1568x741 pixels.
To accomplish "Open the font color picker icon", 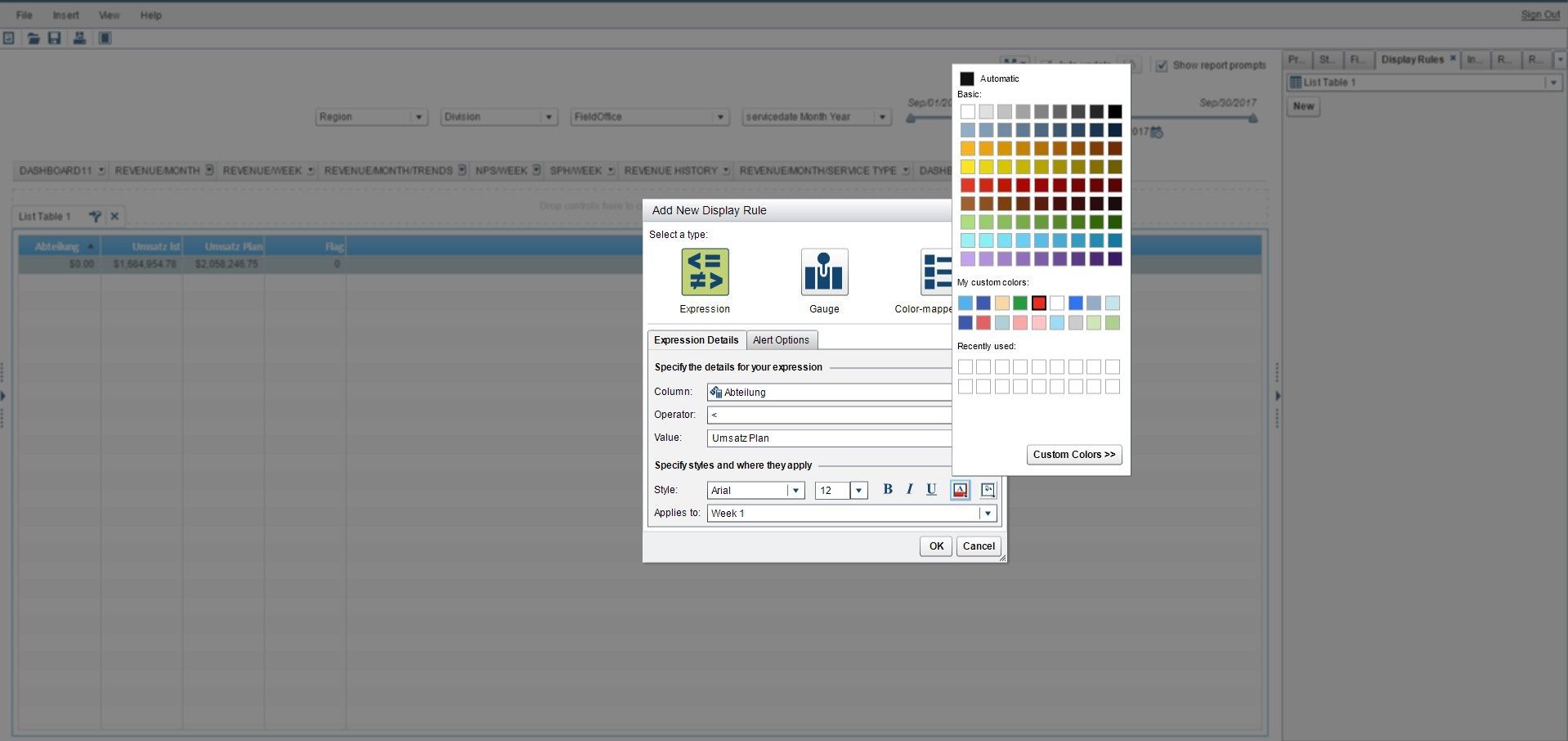I will click(x=960, y=490).
